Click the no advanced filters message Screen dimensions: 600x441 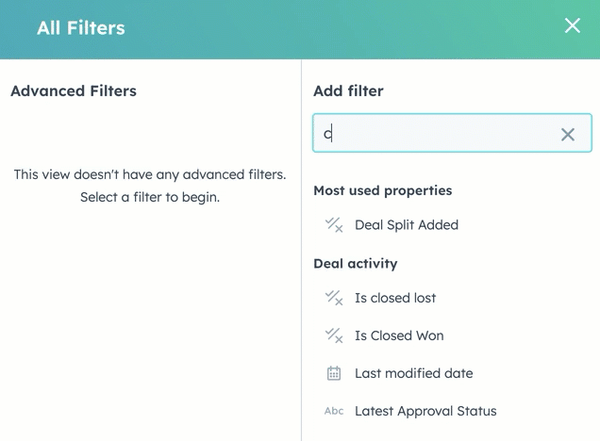[150, 175]
